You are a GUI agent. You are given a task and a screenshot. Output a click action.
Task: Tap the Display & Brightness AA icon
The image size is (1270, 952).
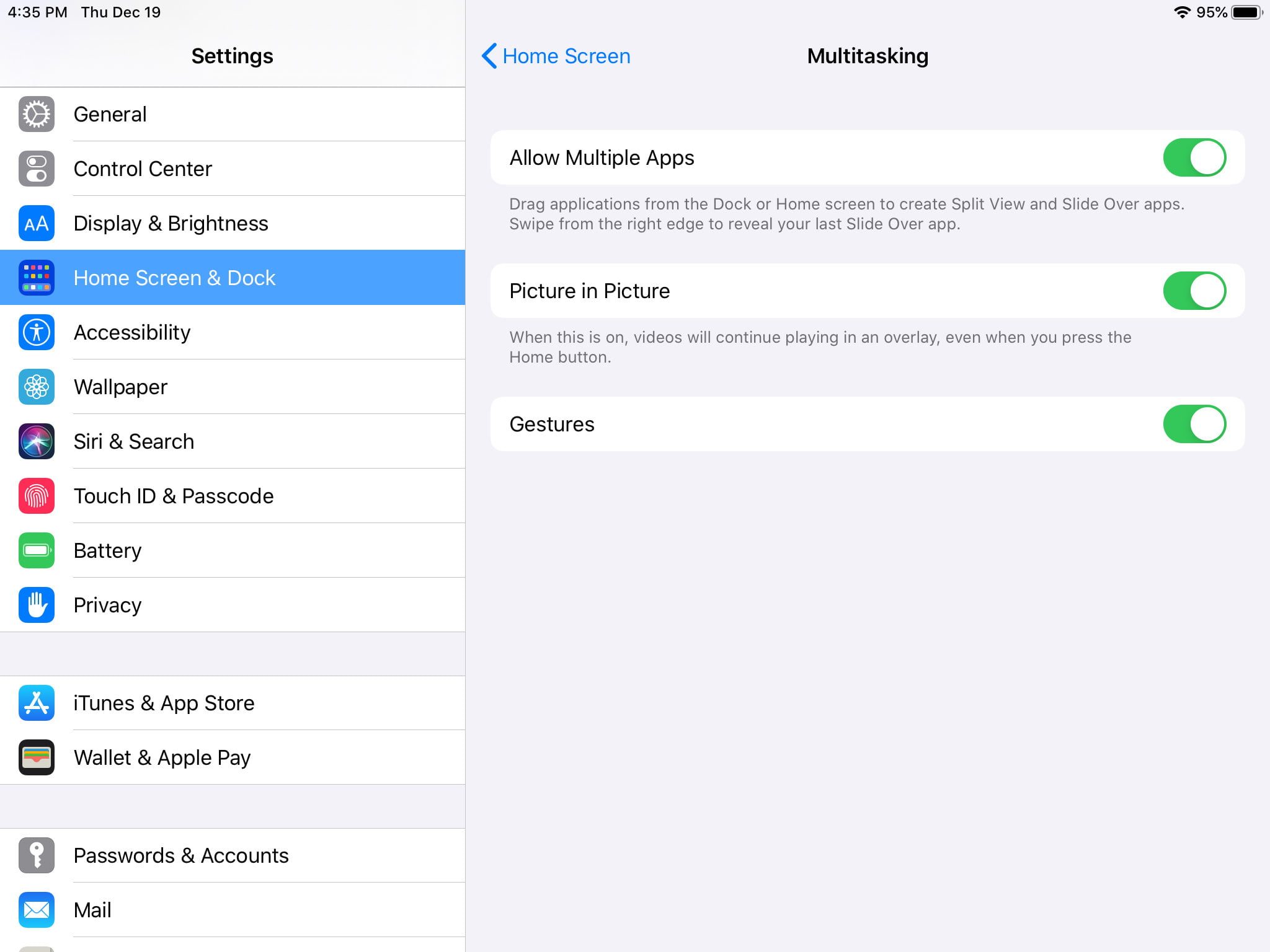click(x=37, y=223)
